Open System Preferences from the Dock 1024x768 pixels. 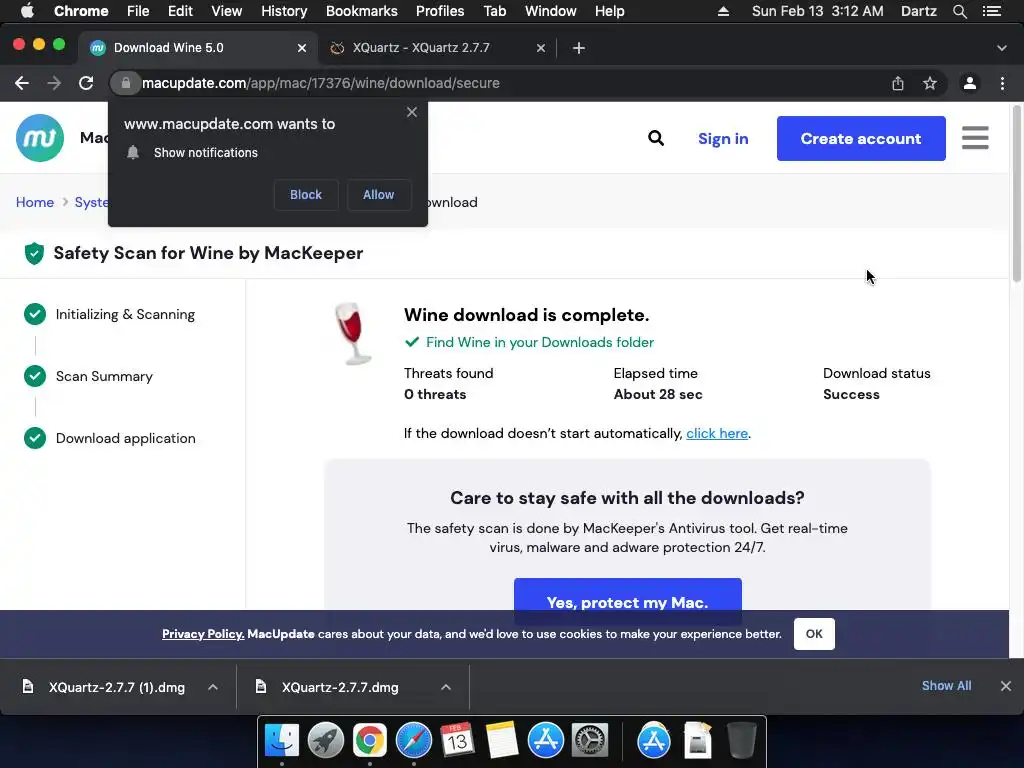click(x=590, y=741)
